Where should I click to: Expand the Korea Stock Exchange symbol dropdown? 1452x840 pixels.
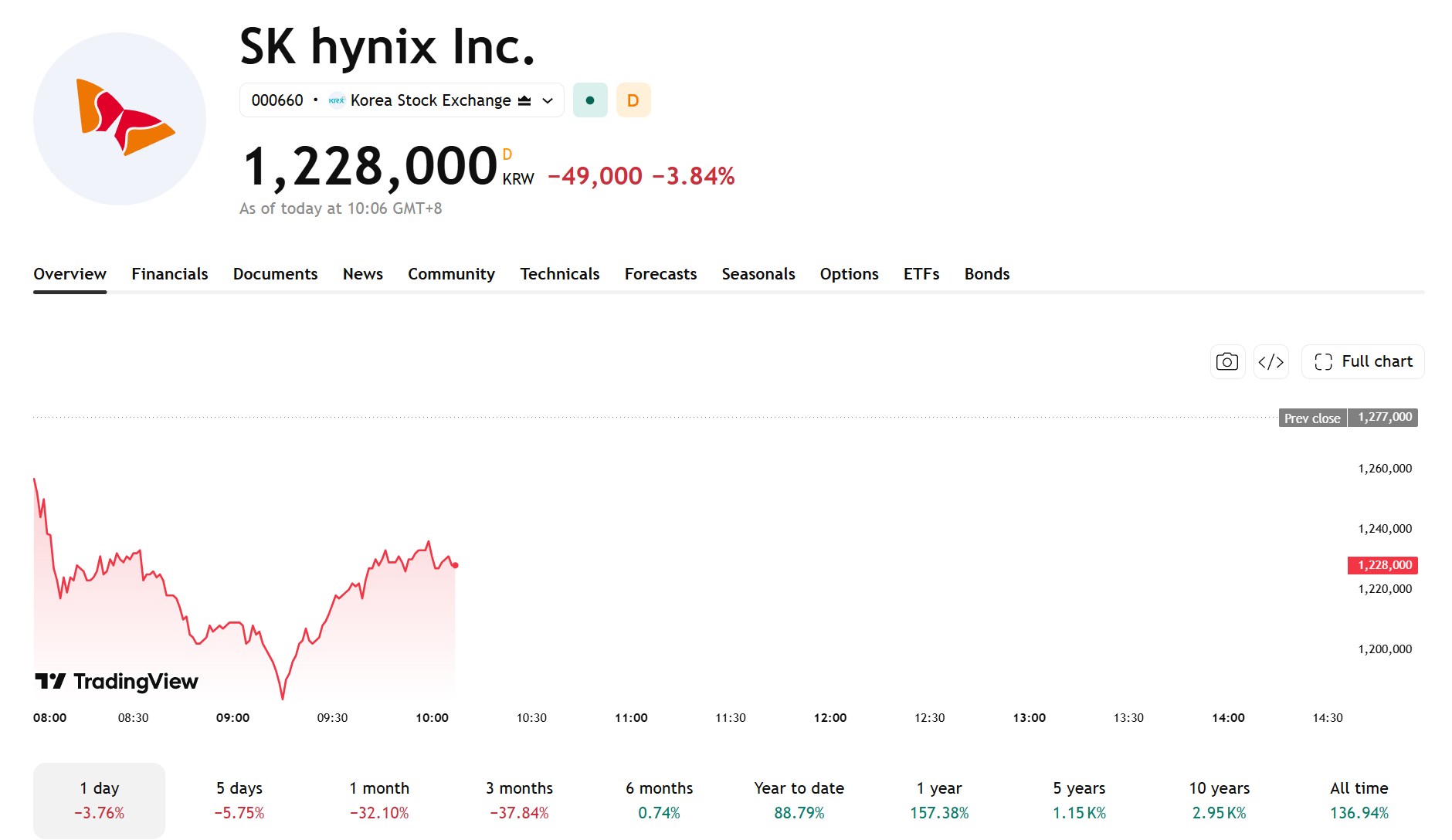point(402,100)
